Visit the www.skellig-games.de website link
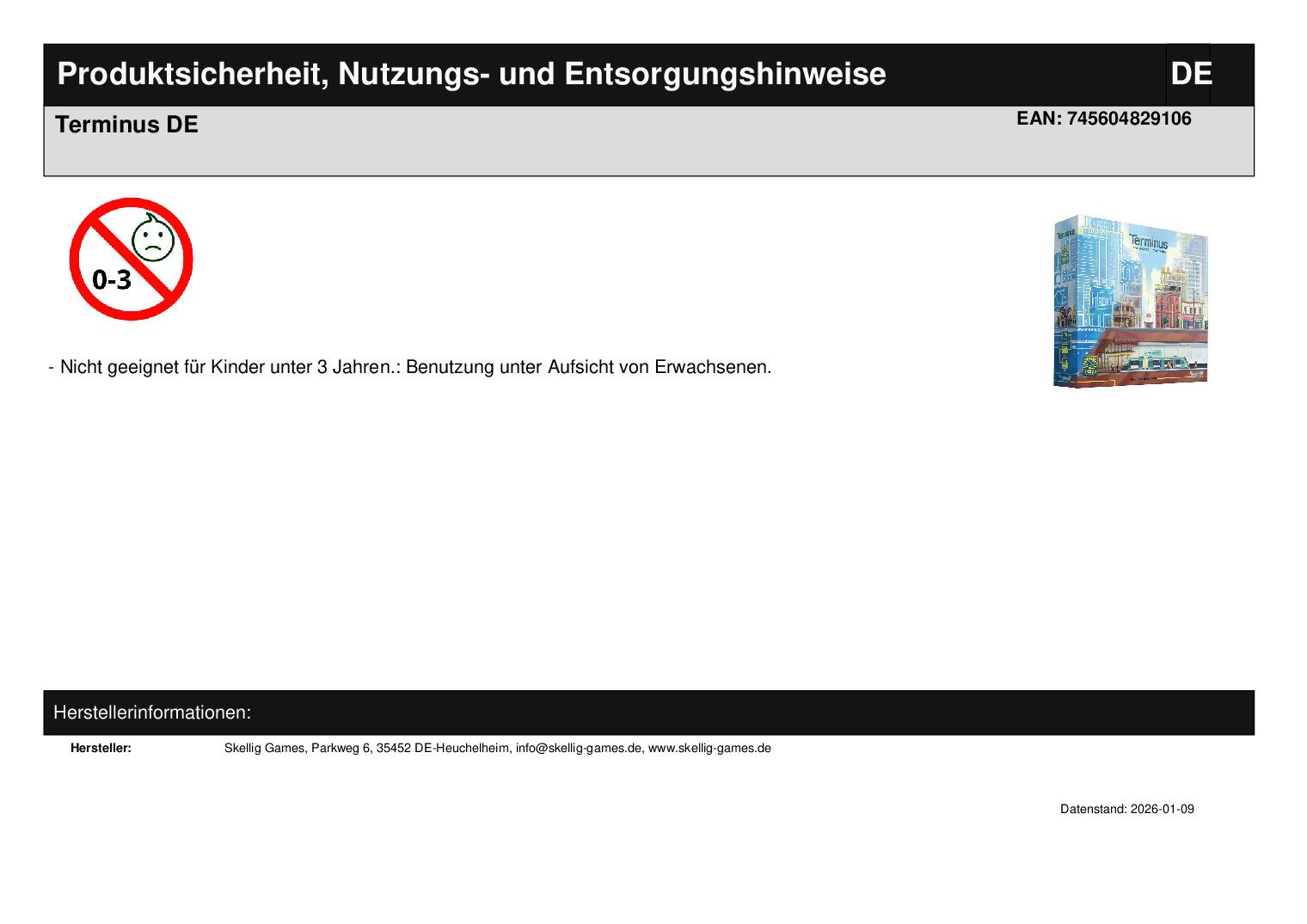 tap(709, 748)
